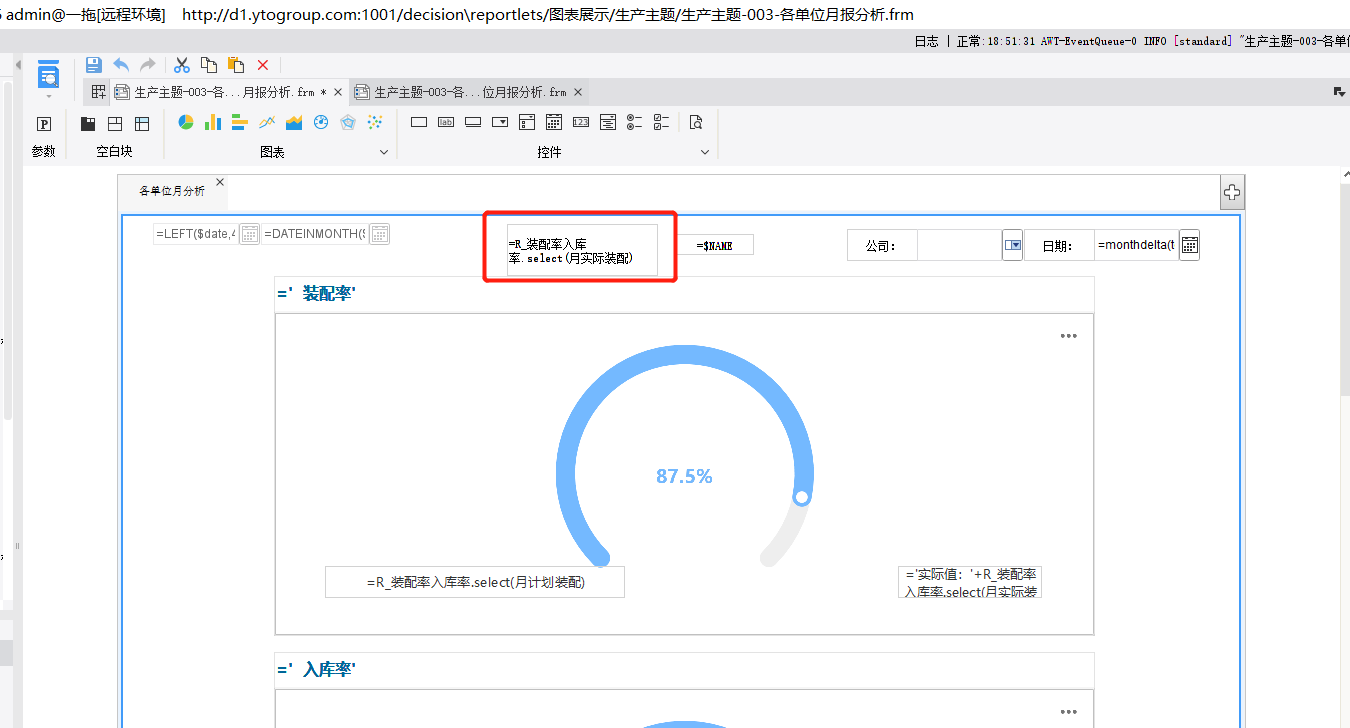Viewport: 1350px width, 728px height.
Task: Insert an area chart
Action: tap(294, 122)
